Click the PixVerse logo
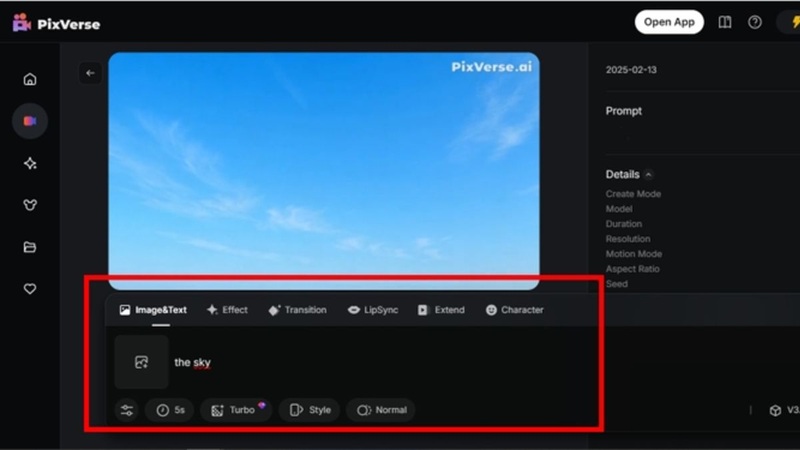This screenshot has height=450, width=800. (56, 23)
